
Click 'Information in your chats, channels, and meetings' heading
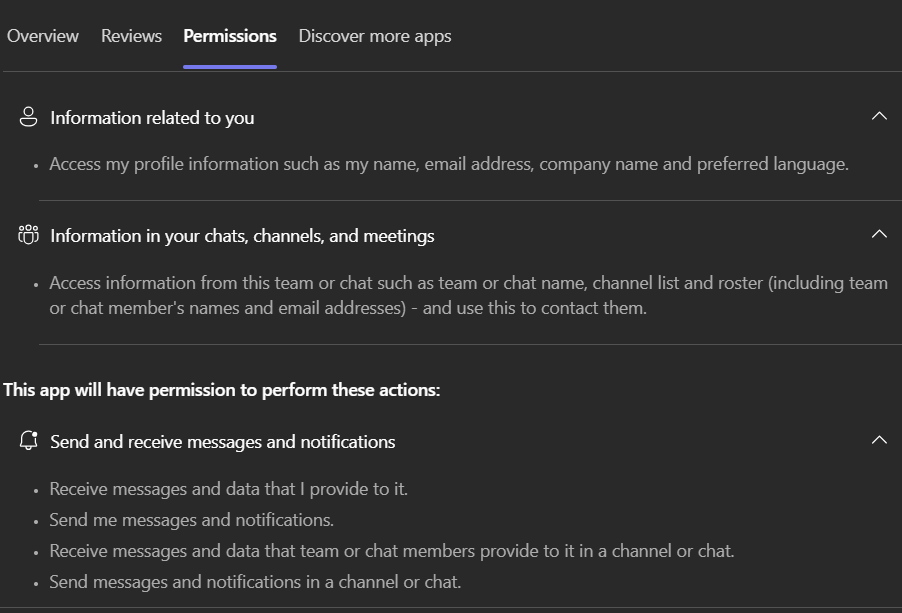tap(242, 236)
